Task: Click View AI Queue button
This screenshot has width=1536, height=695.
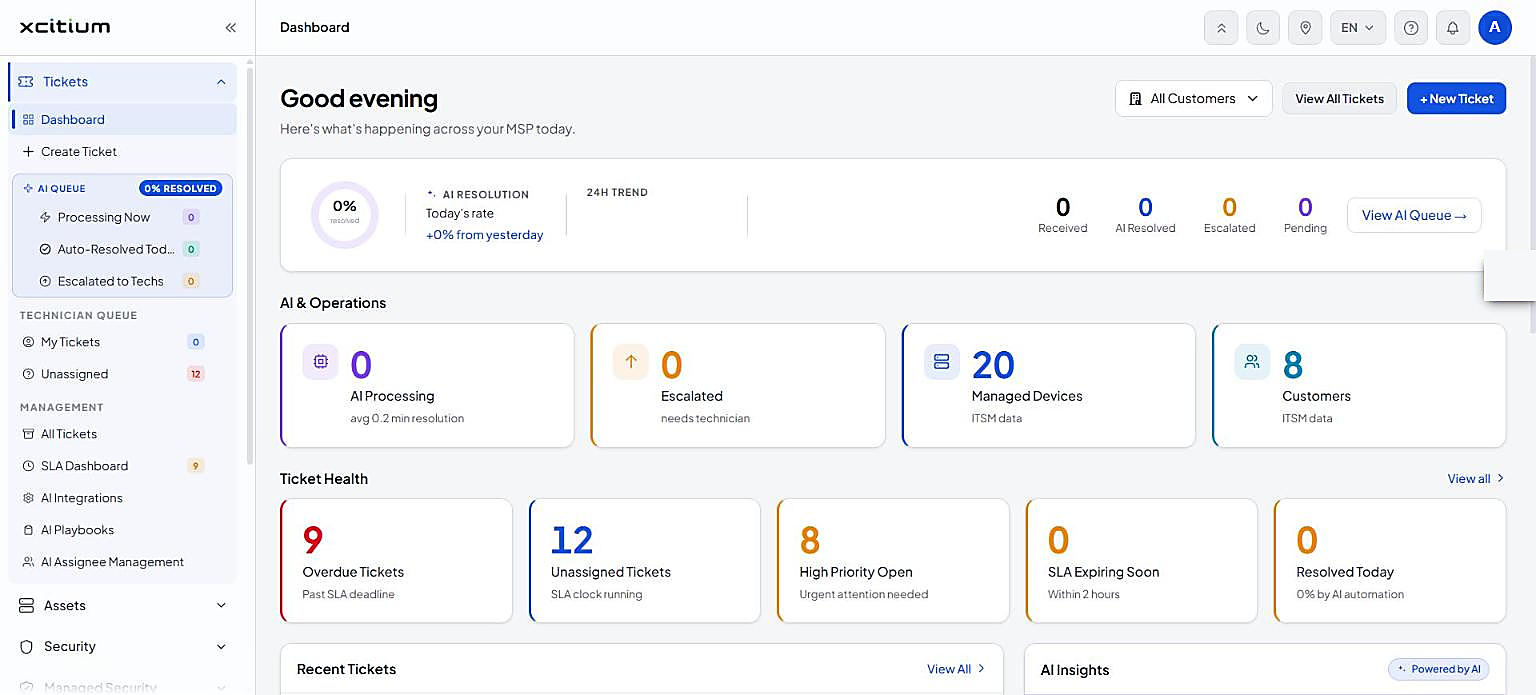Action: tap(1414, 215)
